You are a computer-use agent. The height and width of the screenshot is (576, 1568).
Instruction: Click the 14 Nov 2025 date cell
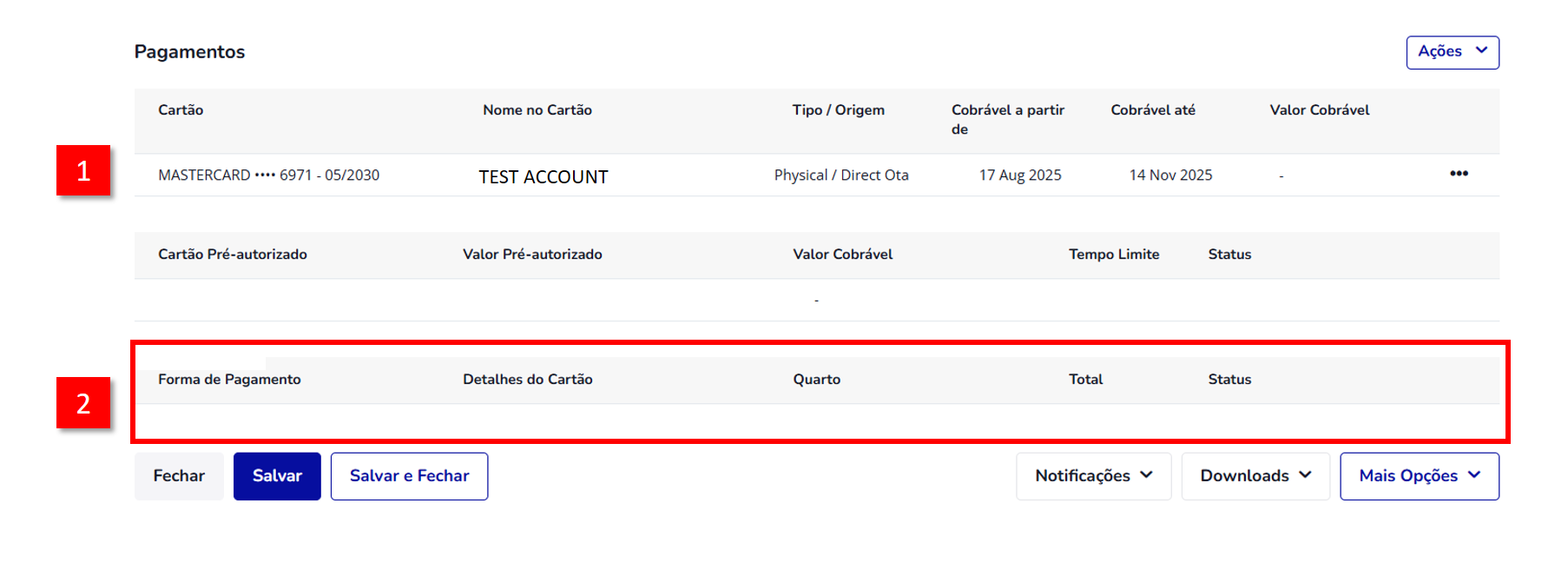click(1170, 175)
